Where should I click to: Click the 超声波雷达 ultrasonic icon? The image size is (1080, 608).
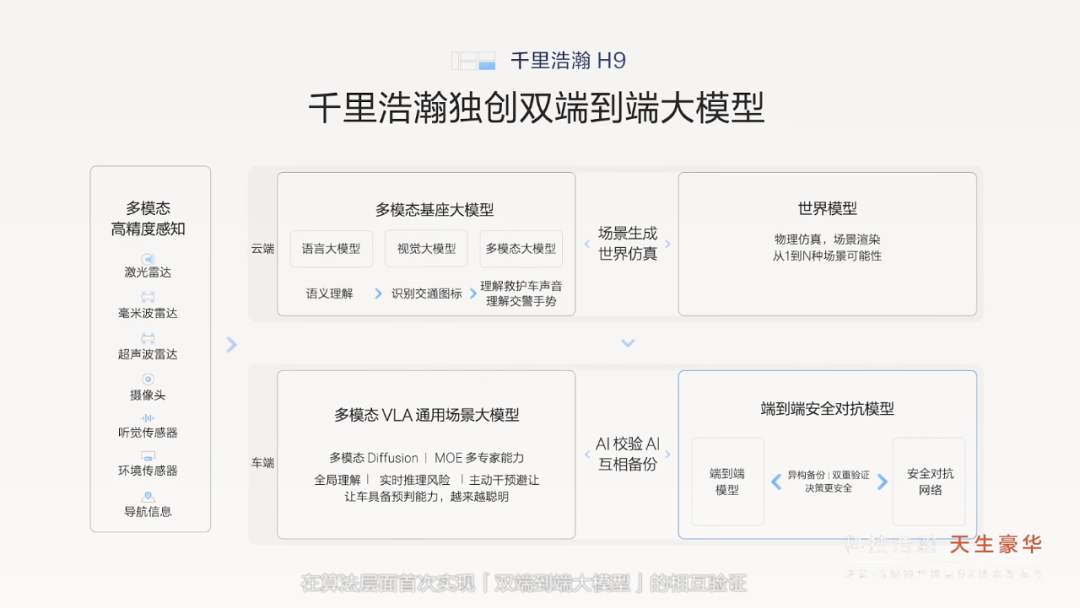point(147,338)
